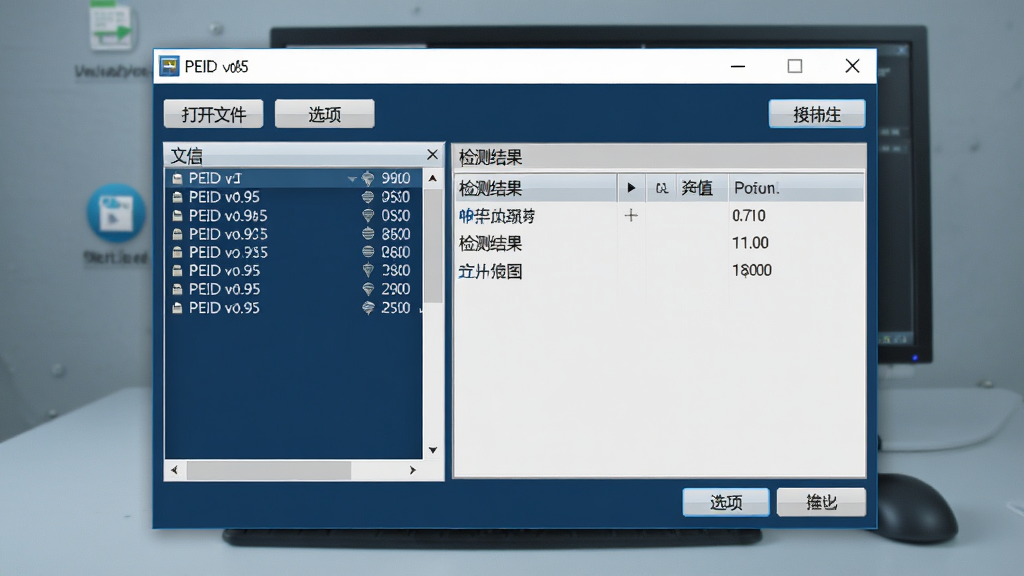The width and height of the screenshot is (1024, 576).
Task: Select the row beside value 18000
Action: point(659,271)
